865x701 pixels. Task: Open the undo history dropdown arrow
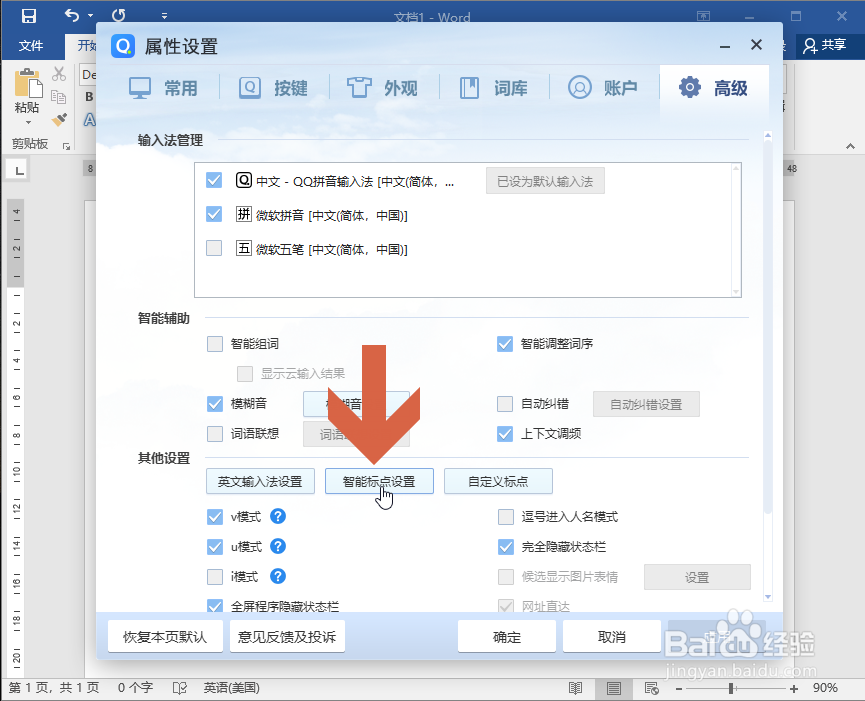(90, 16)
